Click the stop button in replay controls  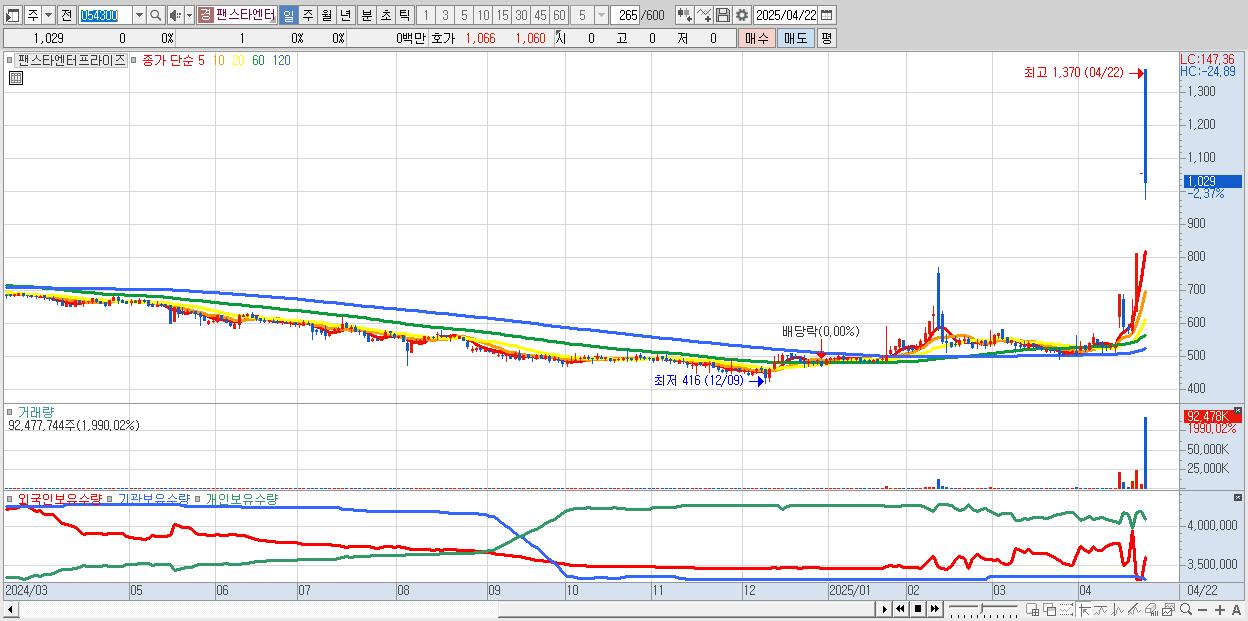point(918,609)
